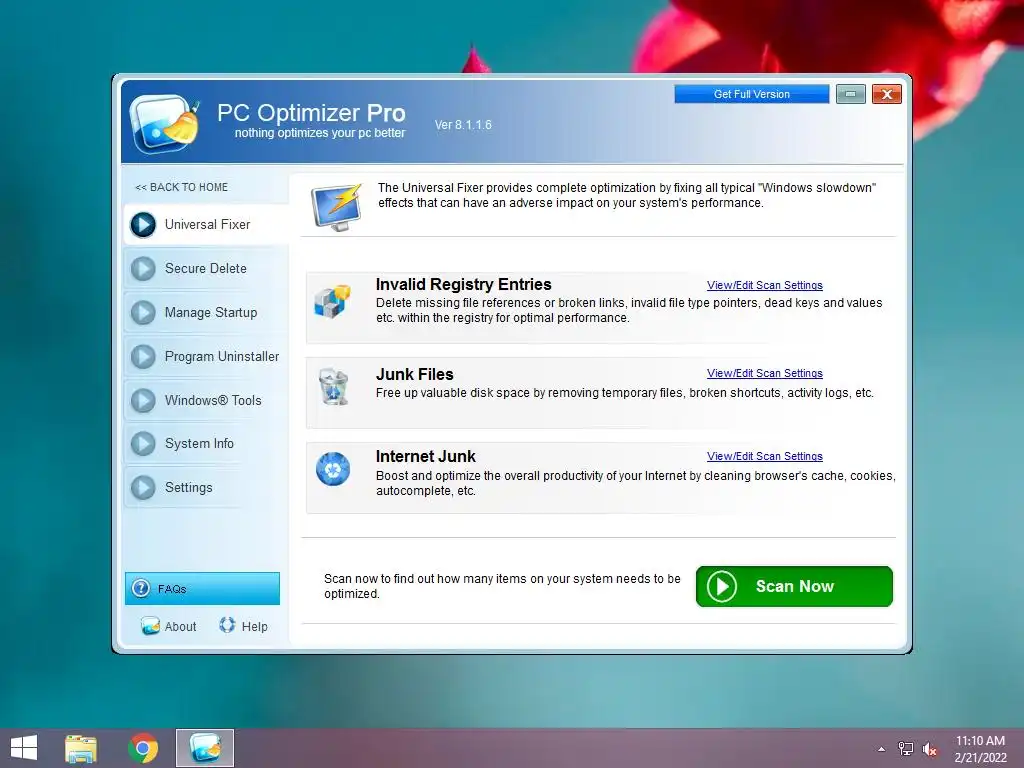This screenshot has width=1024, height=768.
Task: Click the monitor with lightning bolt icon
Action: tap(337, 207)
